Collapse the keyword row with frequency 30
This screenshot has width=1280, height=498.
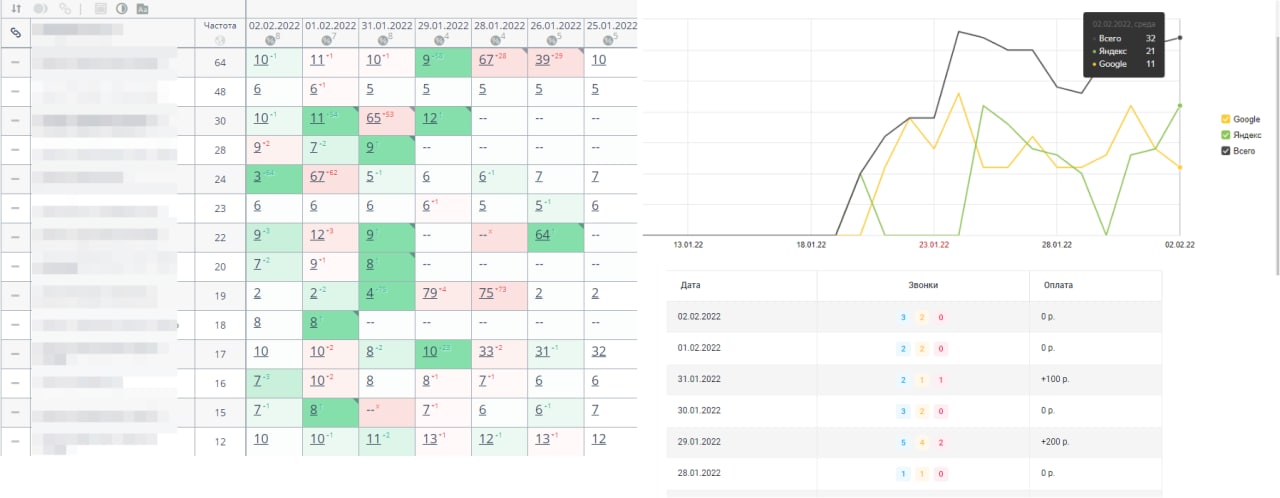tap(15, 120)
